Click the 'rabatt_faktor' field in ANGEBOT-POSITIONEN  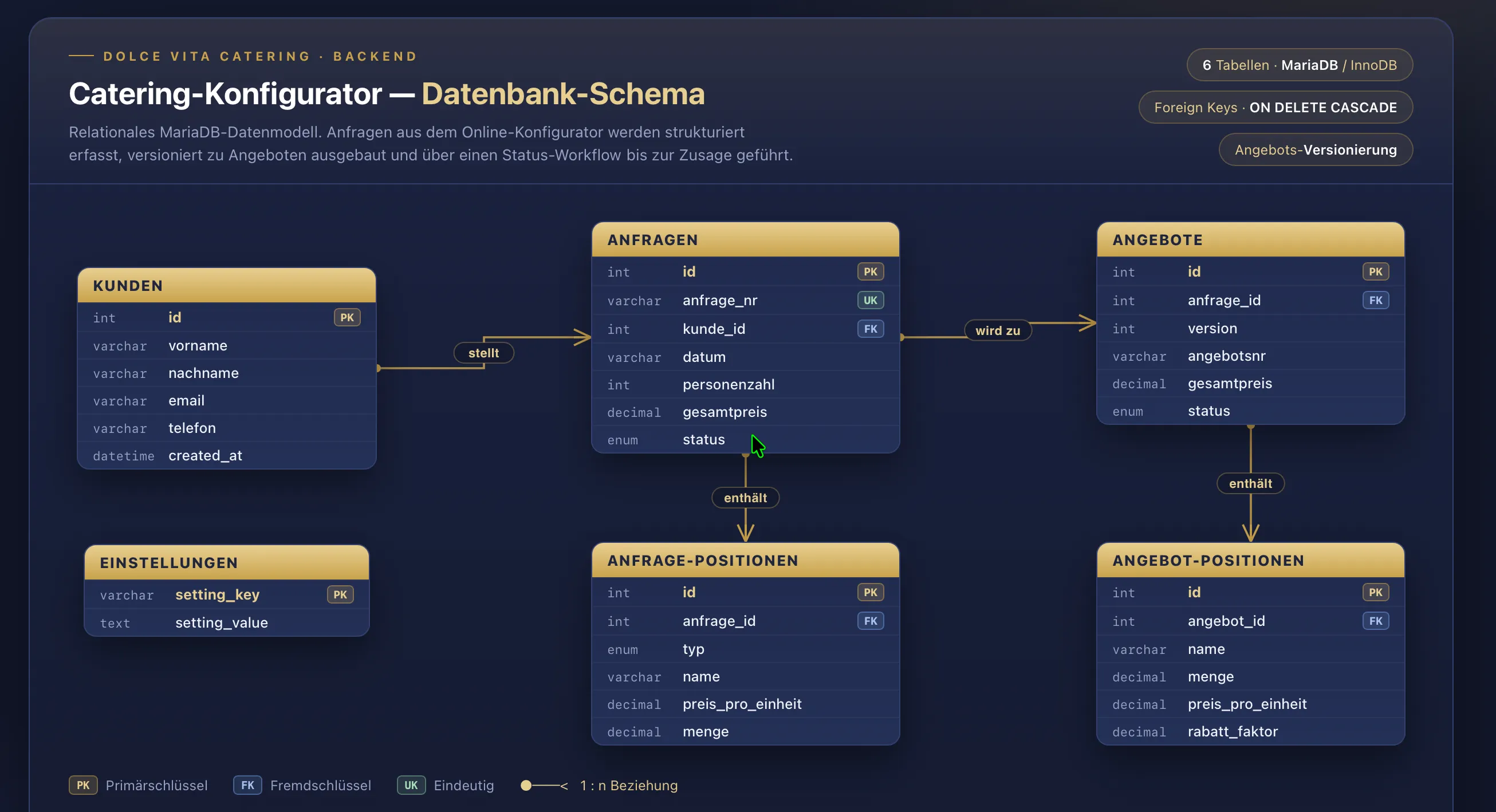1250,731
